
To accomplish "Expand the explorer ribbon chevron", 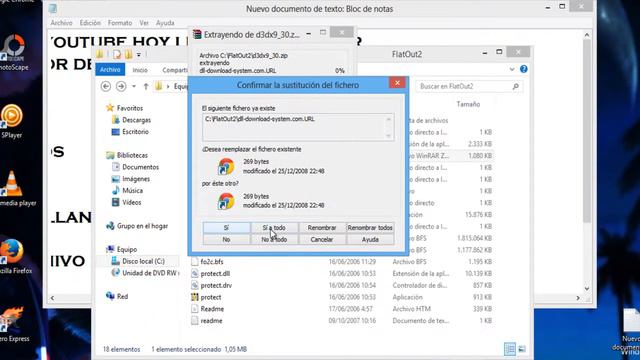I will [x=512, y=69].
